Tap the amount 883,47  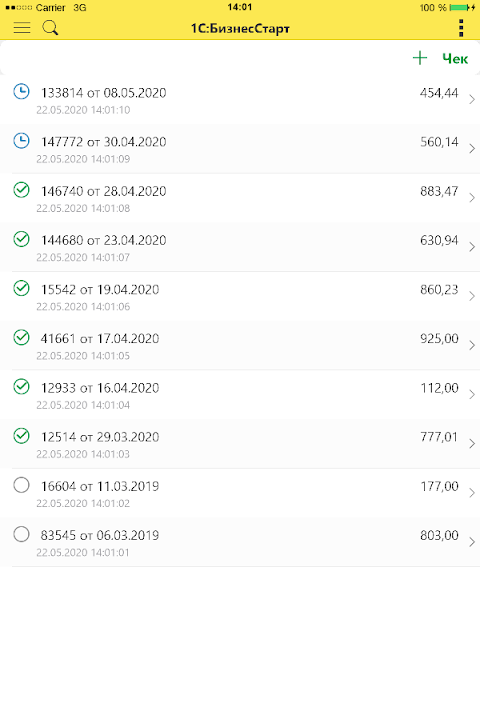(x=439, y=191)
